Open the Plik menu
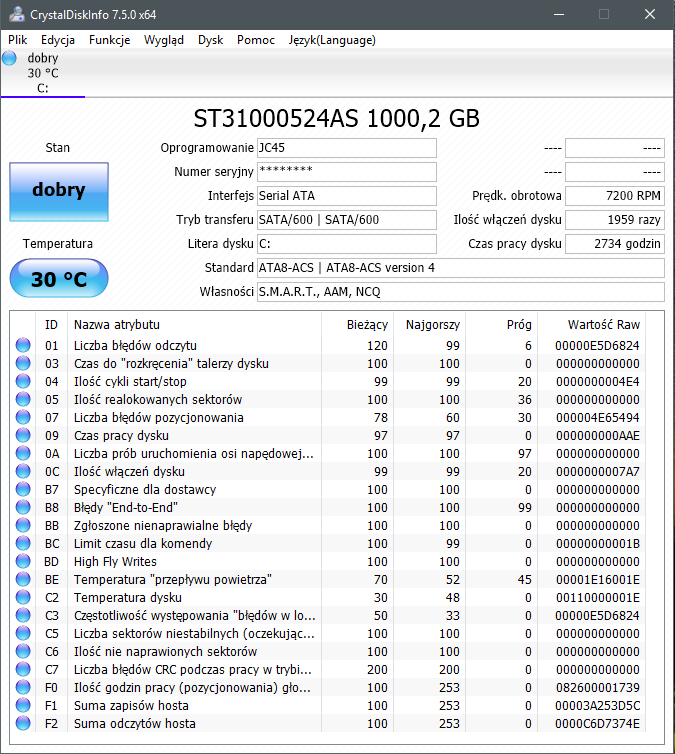Viewport: 675px width, 754px height. pyautogui.click(x=17, y=40)
